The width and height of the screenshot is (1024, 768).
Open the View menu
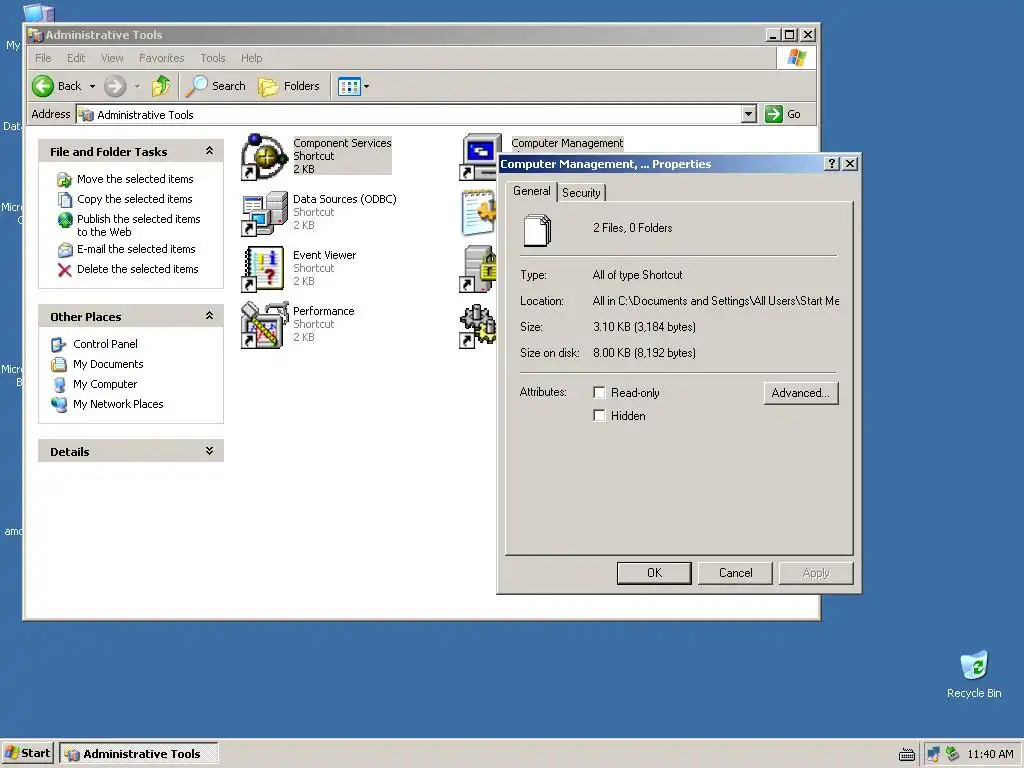112,58
